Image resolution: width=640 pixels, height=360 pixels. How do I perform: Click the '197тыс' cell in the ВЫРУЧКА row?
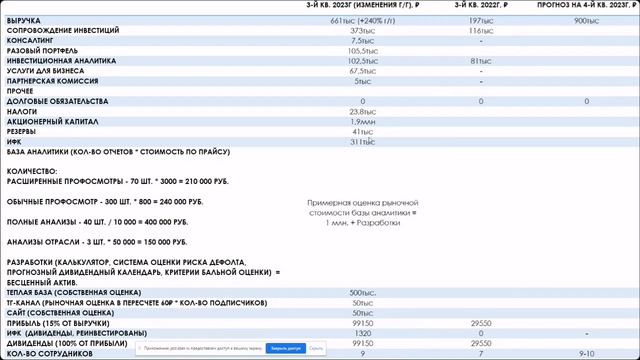point(481,20)
